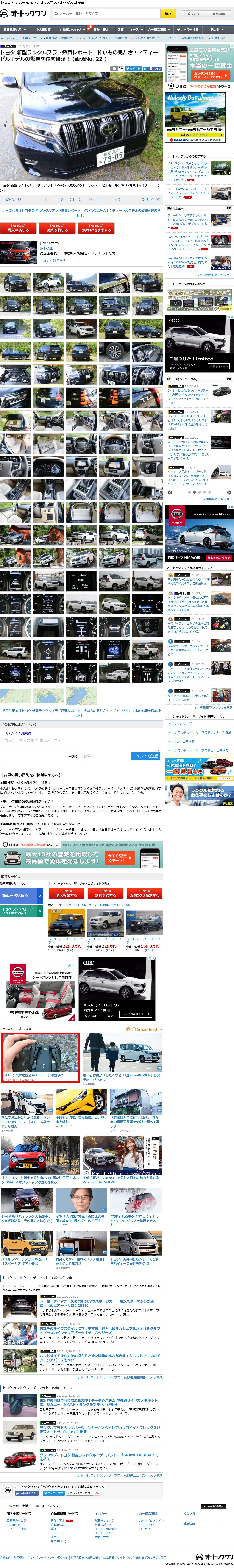
Task: Show previous photo with left arrow
Action: 6,125
